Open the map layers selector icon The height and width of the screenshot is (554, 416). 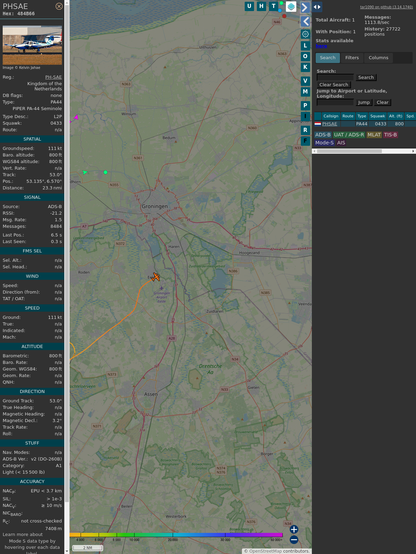click(x=291, y=6)
